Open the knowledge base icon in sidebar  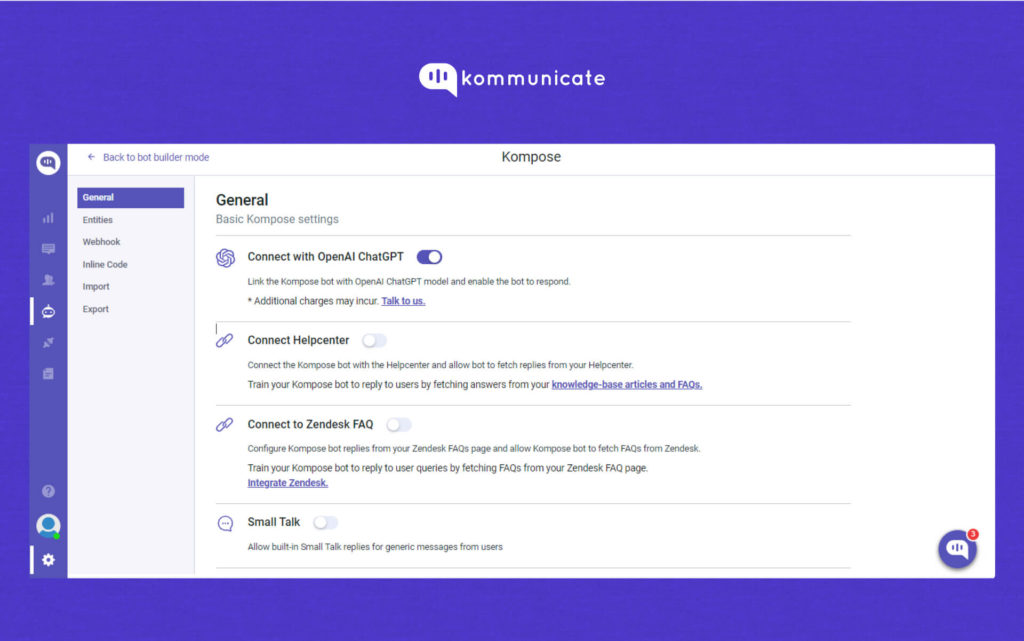point(48,374)
